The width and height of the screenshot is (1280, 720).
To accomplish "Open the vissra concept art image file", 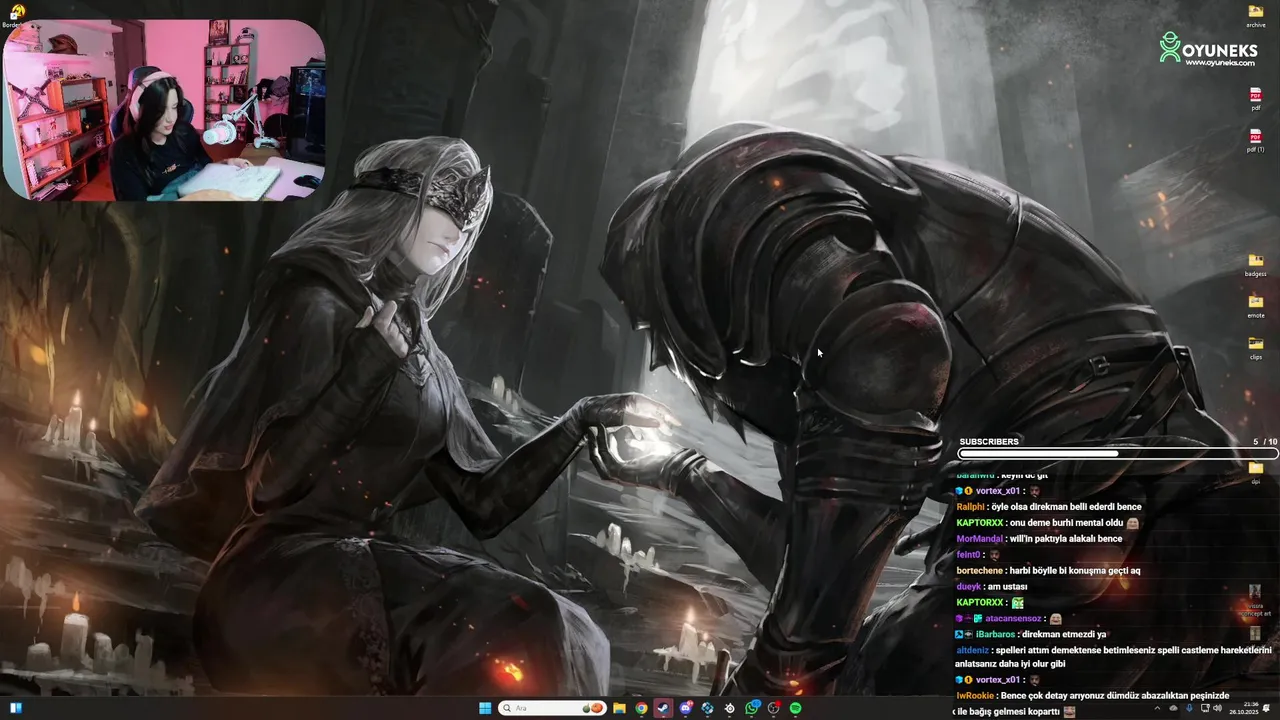I will pyautogui.click(x=1254, y=600).
